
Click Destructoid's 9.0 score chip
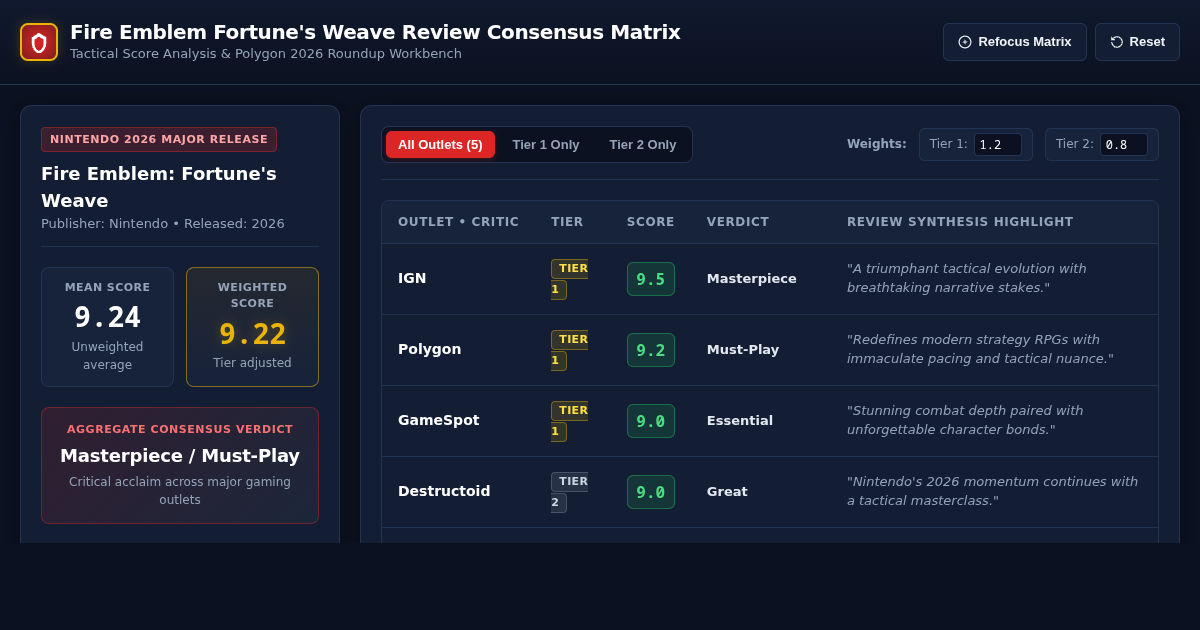pyautogui.click(x=651, y=492)
